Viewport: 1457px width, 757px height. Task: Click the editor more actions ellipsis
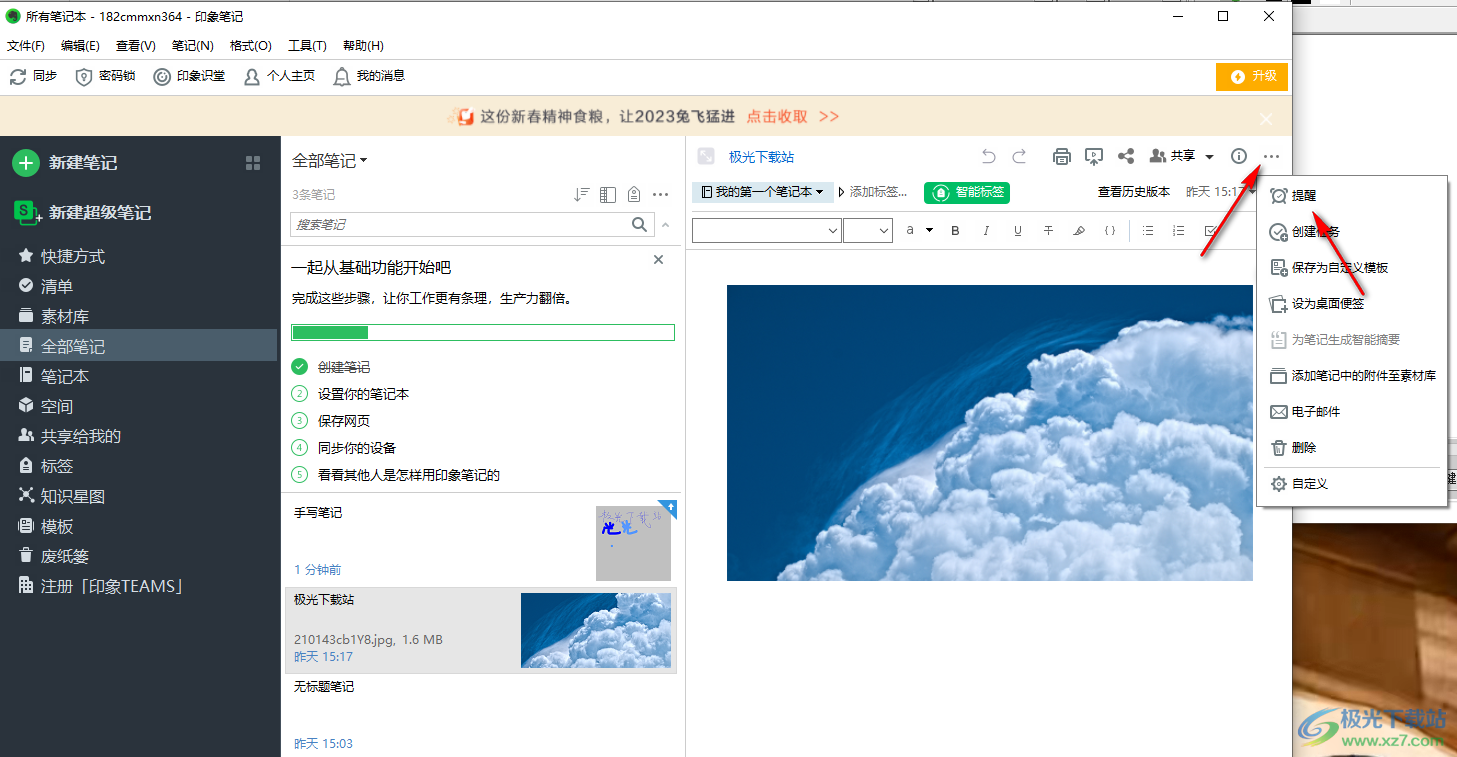[1271, 156]
